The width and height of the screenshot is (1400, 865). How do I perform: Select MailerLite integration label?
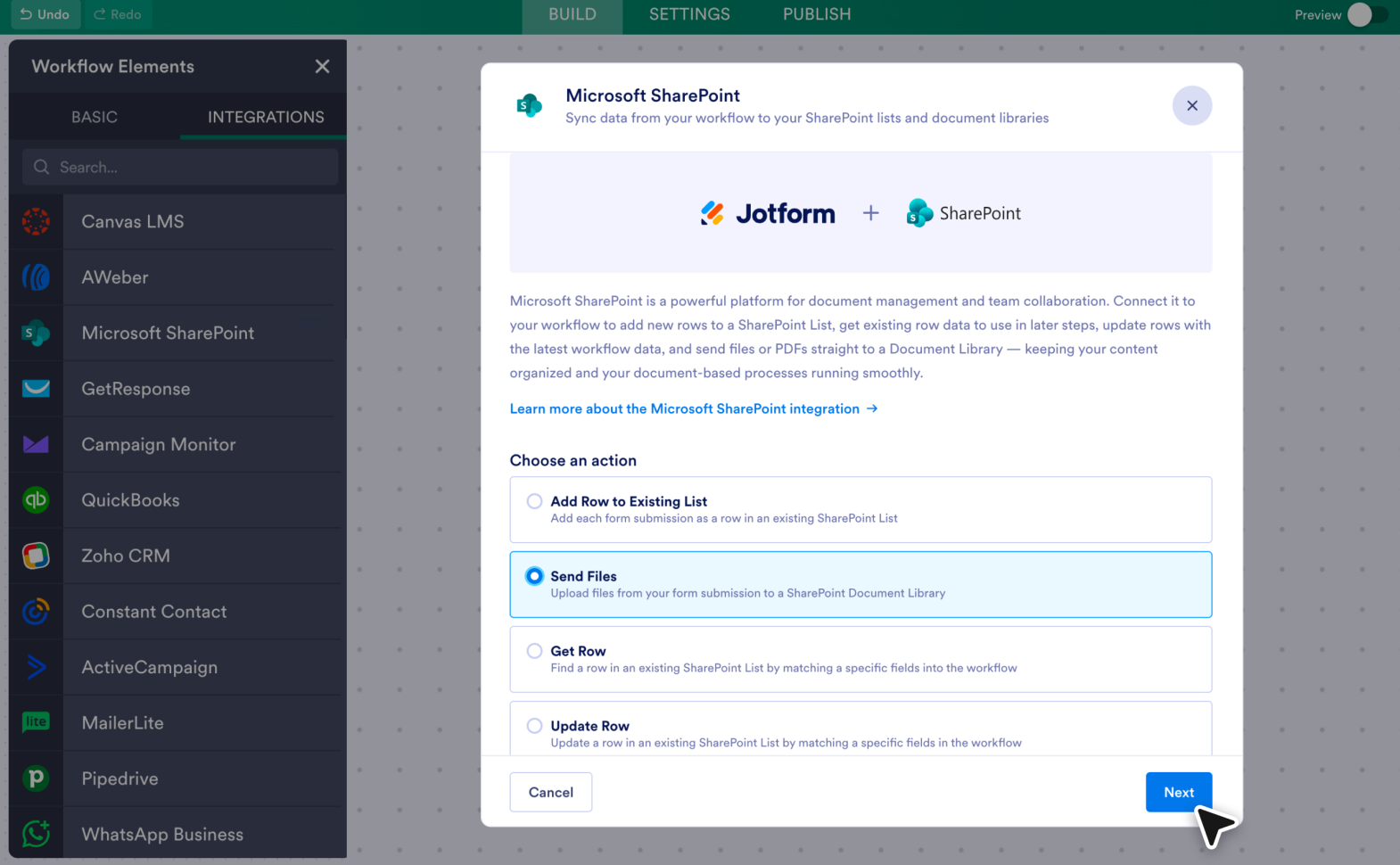point(123,722)
